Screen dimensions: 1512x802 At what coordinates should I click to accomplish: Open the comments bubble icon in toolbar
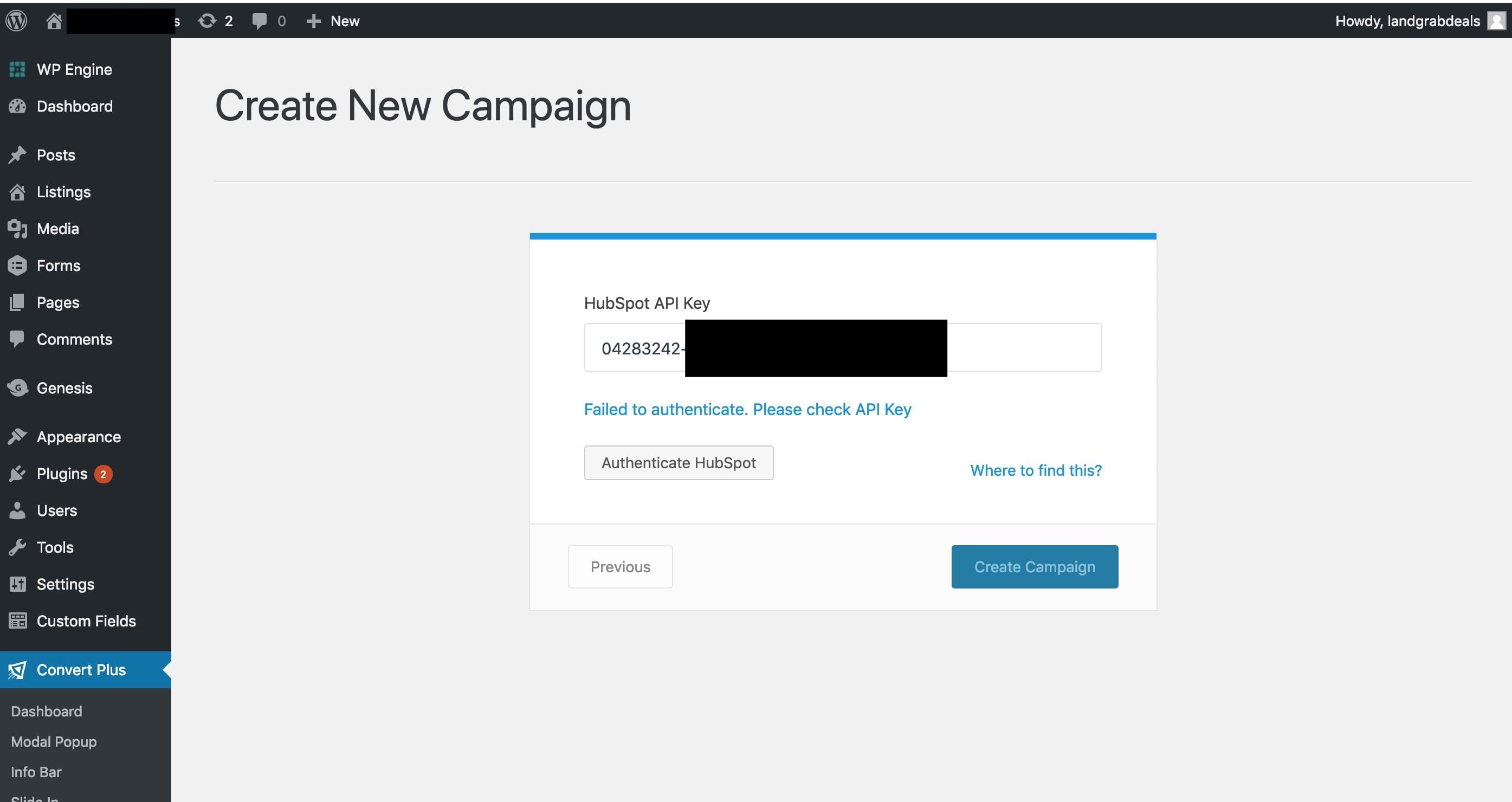click(259, 21)
